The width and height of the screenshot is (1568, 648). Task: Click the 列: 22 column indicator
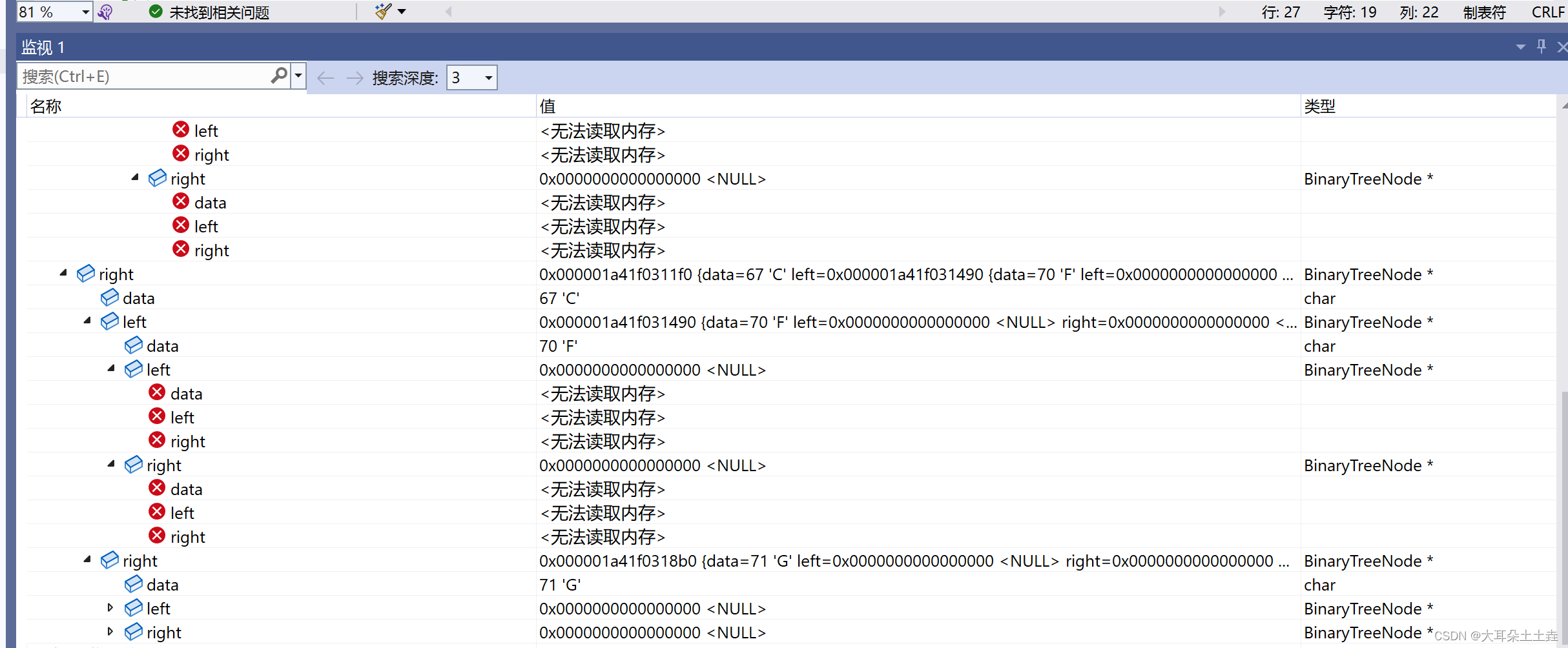(1419, 12)
